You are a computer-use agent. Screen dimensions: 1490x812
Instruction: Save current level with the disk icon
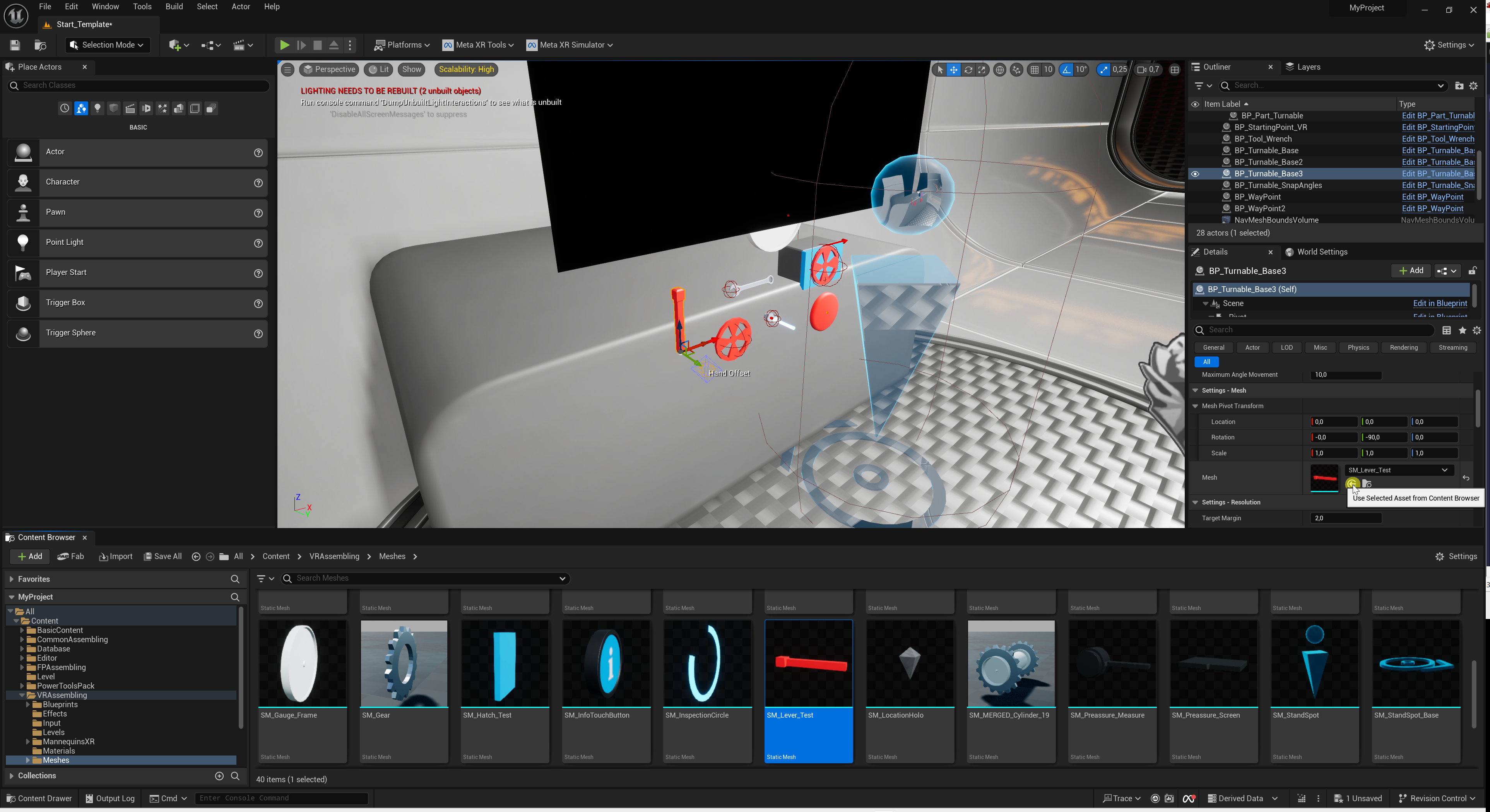pyautogui.click(x=15, y=45)
